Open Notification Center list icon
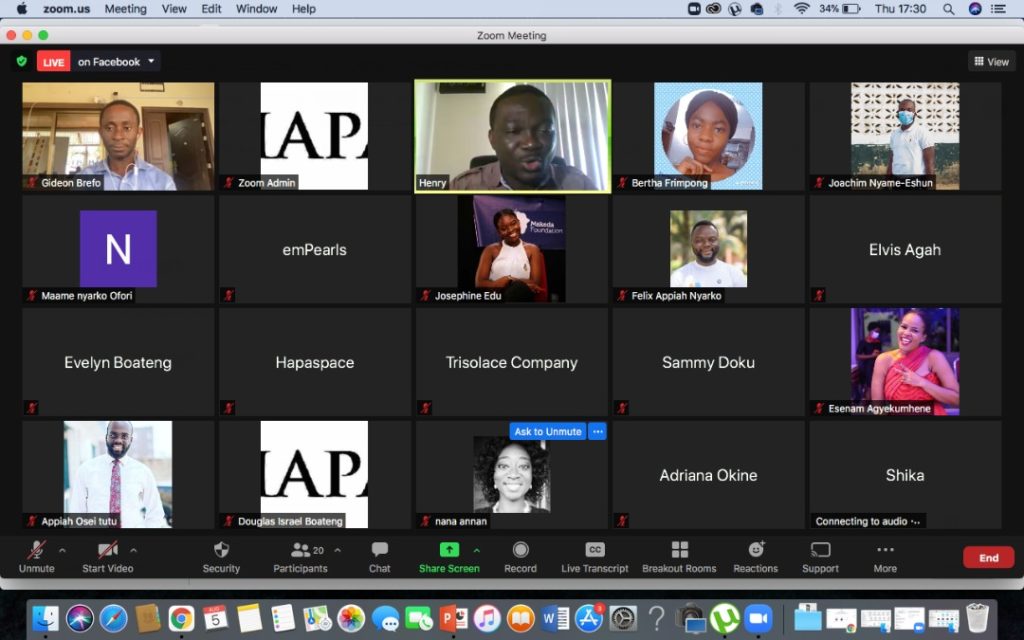This screenshot has height=640, width=1024. coord(998,9)
